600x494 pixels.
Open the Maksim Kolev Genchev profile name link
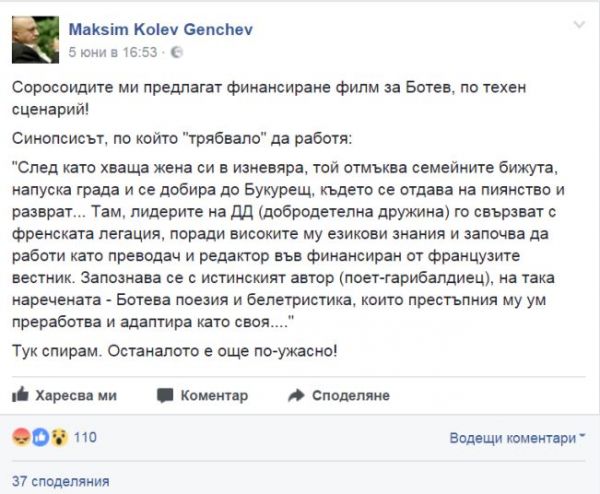point(161,29)
